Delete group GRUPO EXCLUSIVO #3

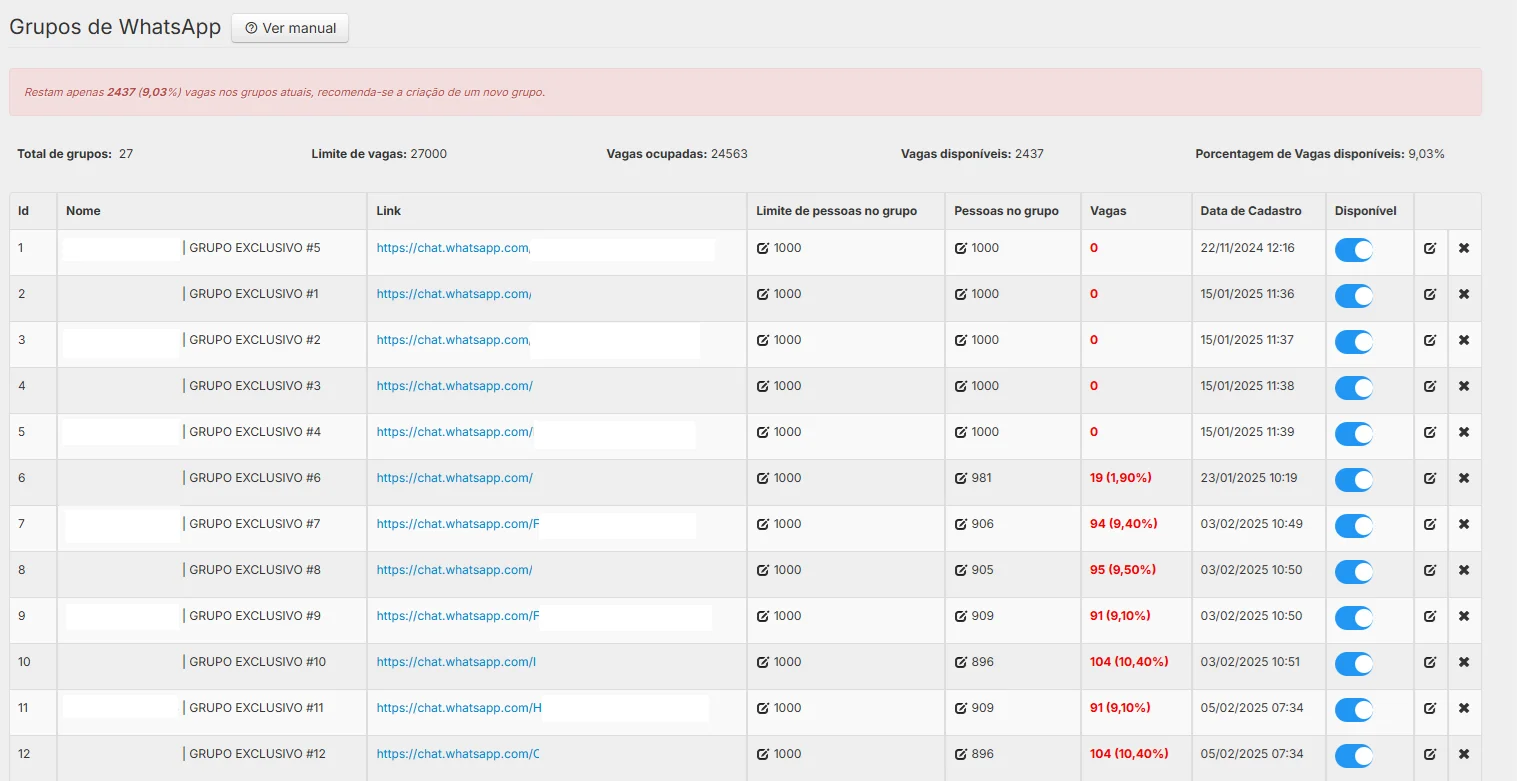[x=1464, y=386]
